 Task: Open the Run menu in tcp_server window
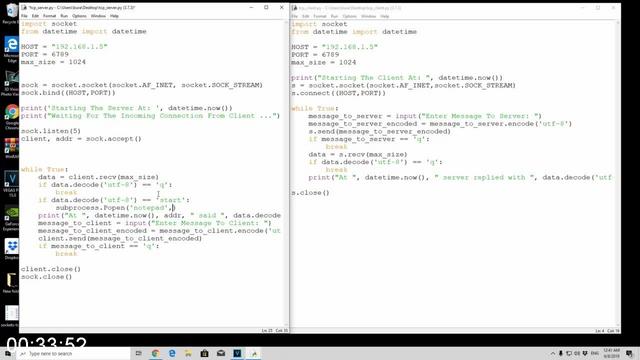(64, 16)
